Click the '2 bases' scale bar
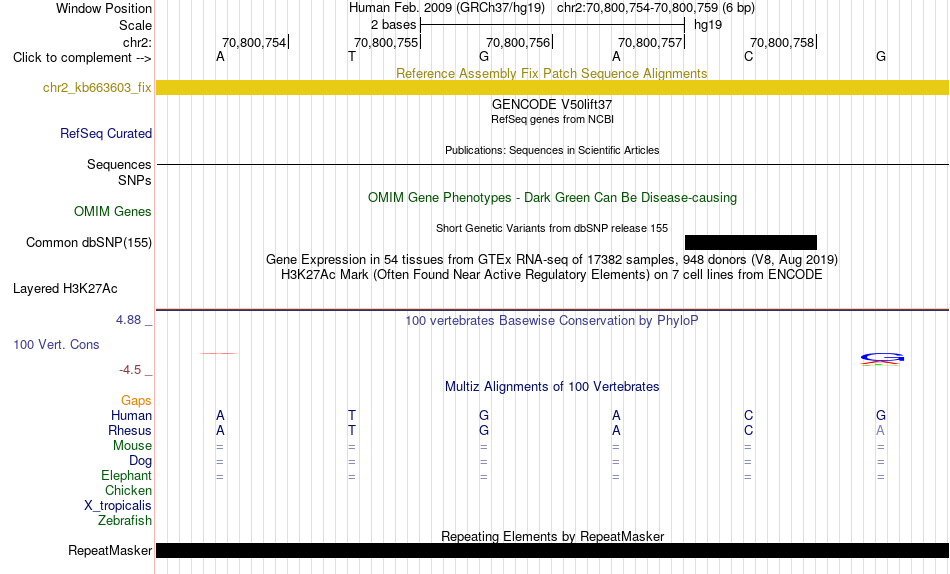The image size is (950, 574). 552,25
